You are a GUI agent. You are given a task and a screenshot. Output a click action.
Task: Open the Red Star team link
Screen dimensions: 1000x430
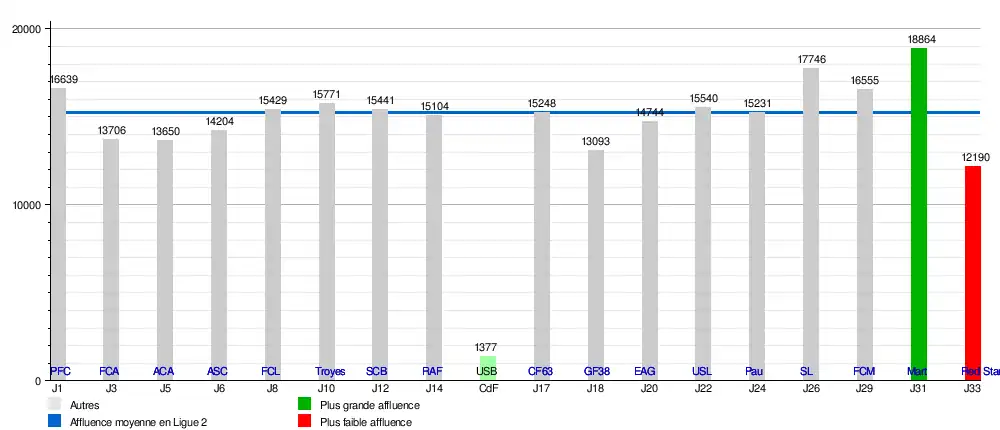coord(980,372)
